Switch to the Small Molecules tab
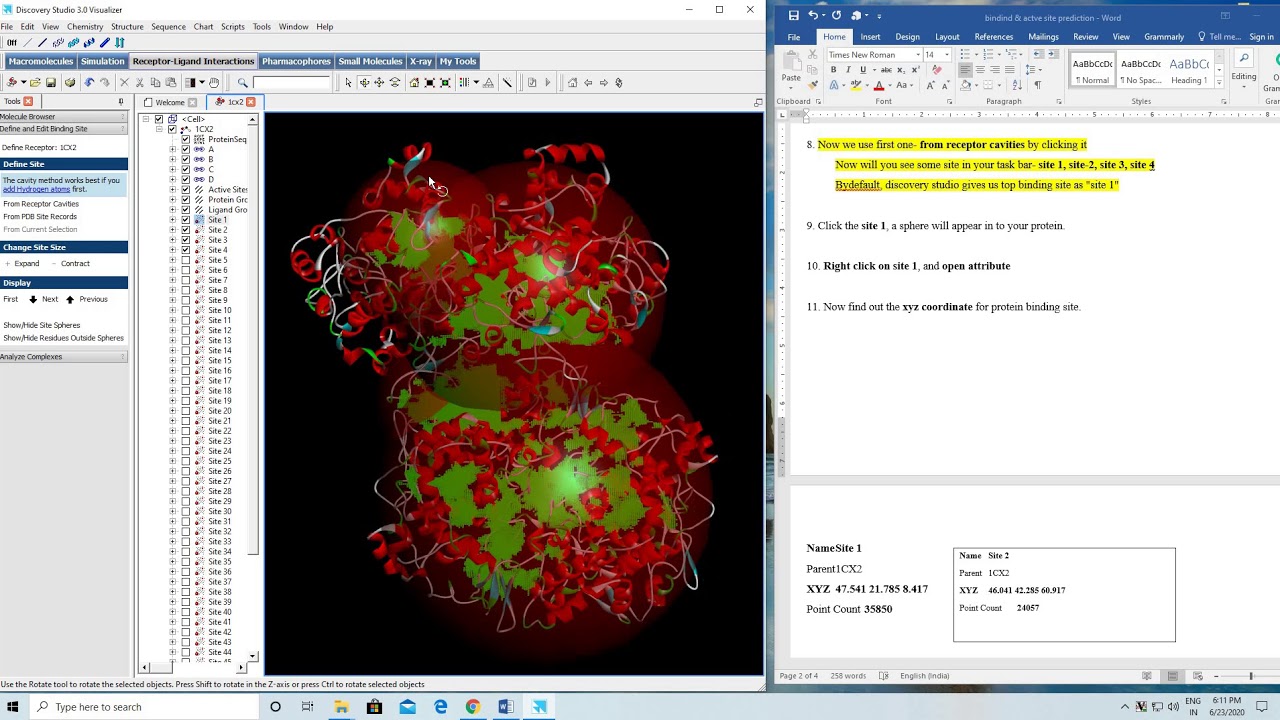The image size is (1280, 720). [x=370, y=61]
